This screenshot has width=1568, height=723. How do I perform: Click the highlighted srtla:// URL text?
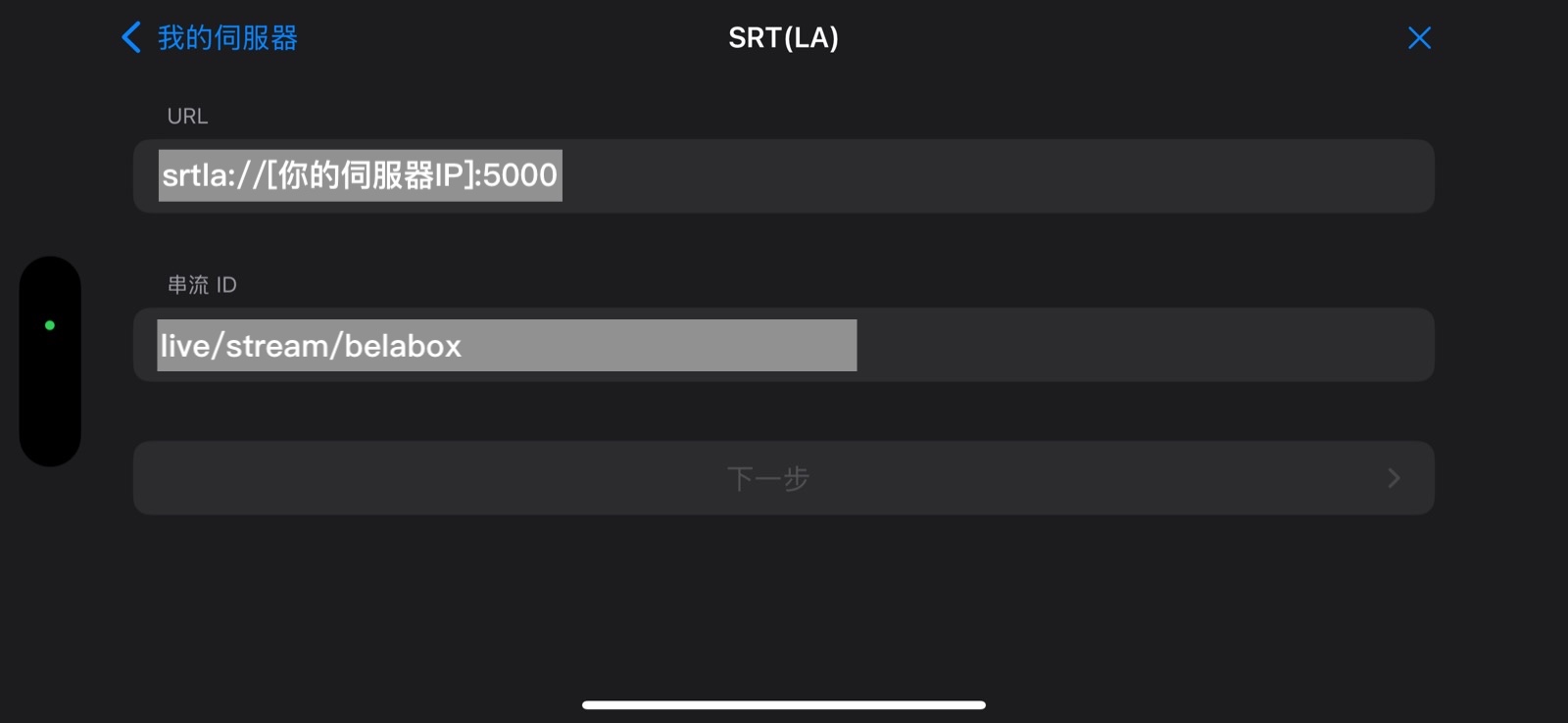(x=359, y=175)
